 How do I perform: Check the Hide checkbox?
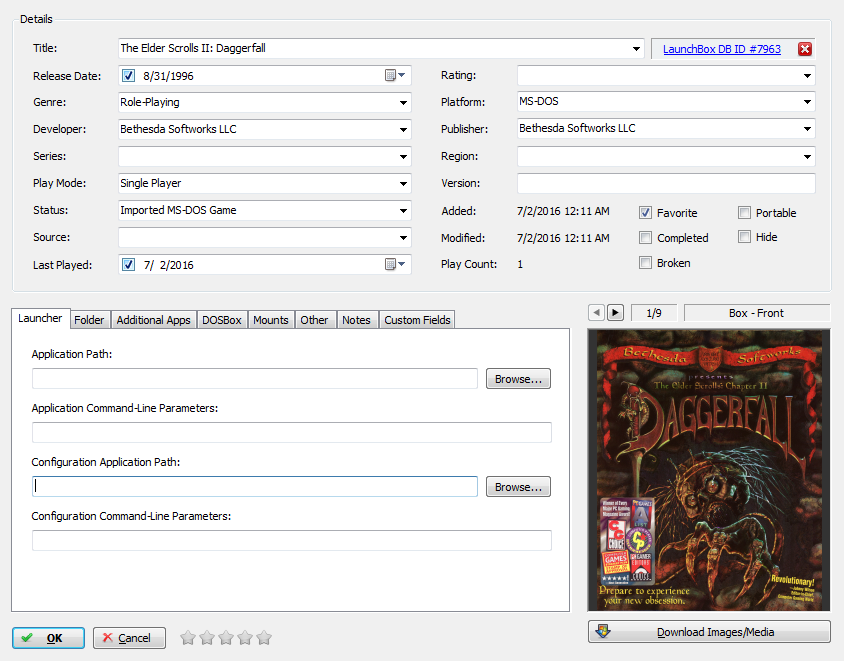(744, 237)
